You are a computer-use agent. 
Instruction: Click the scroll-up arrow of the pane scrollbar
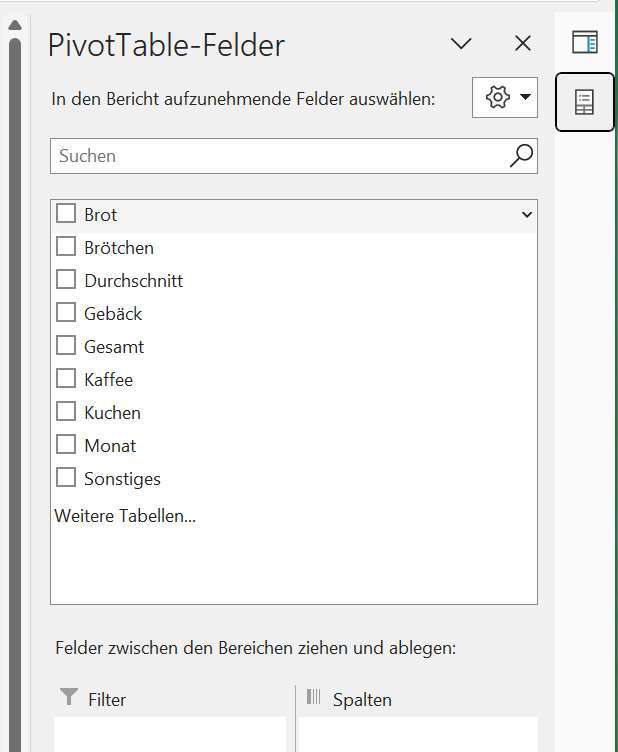coord(15,25)
